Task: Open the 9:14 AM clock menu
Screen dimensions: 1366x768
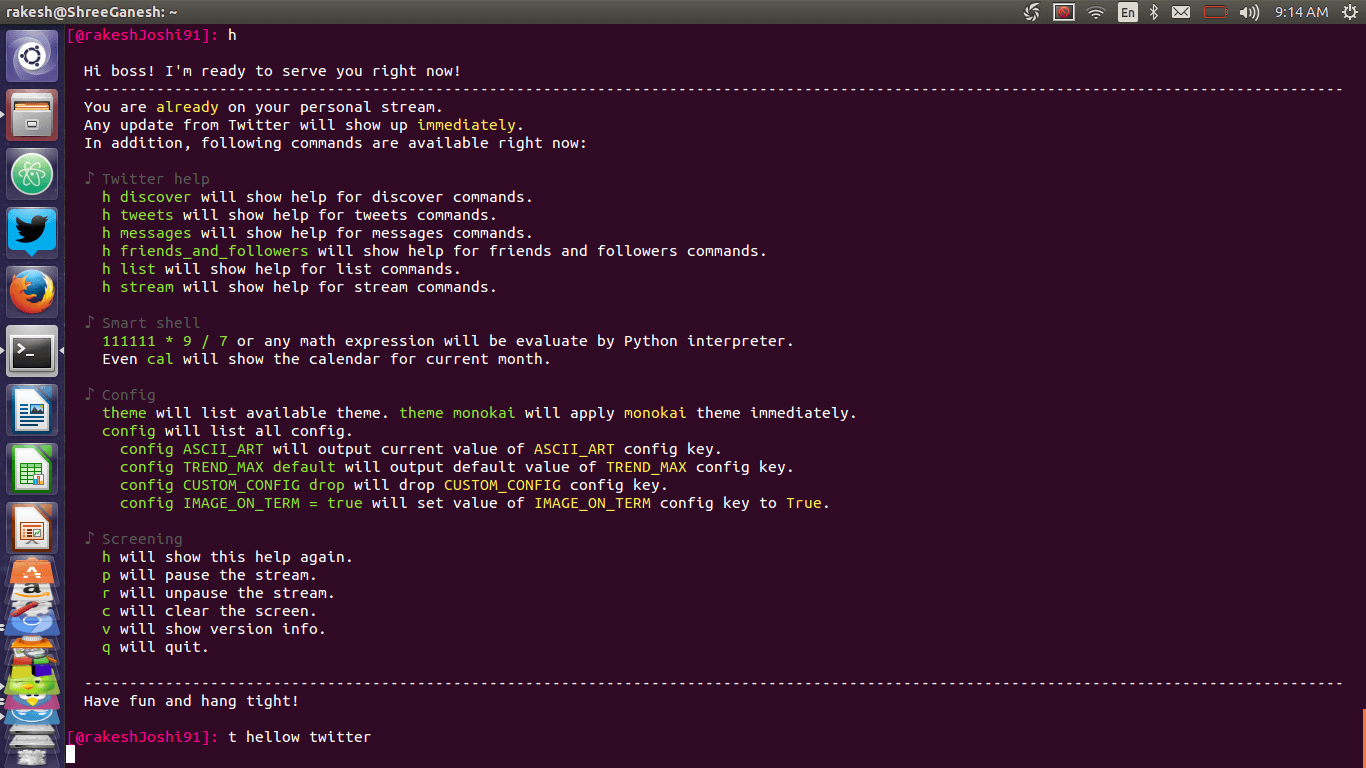Action: 1302,12
